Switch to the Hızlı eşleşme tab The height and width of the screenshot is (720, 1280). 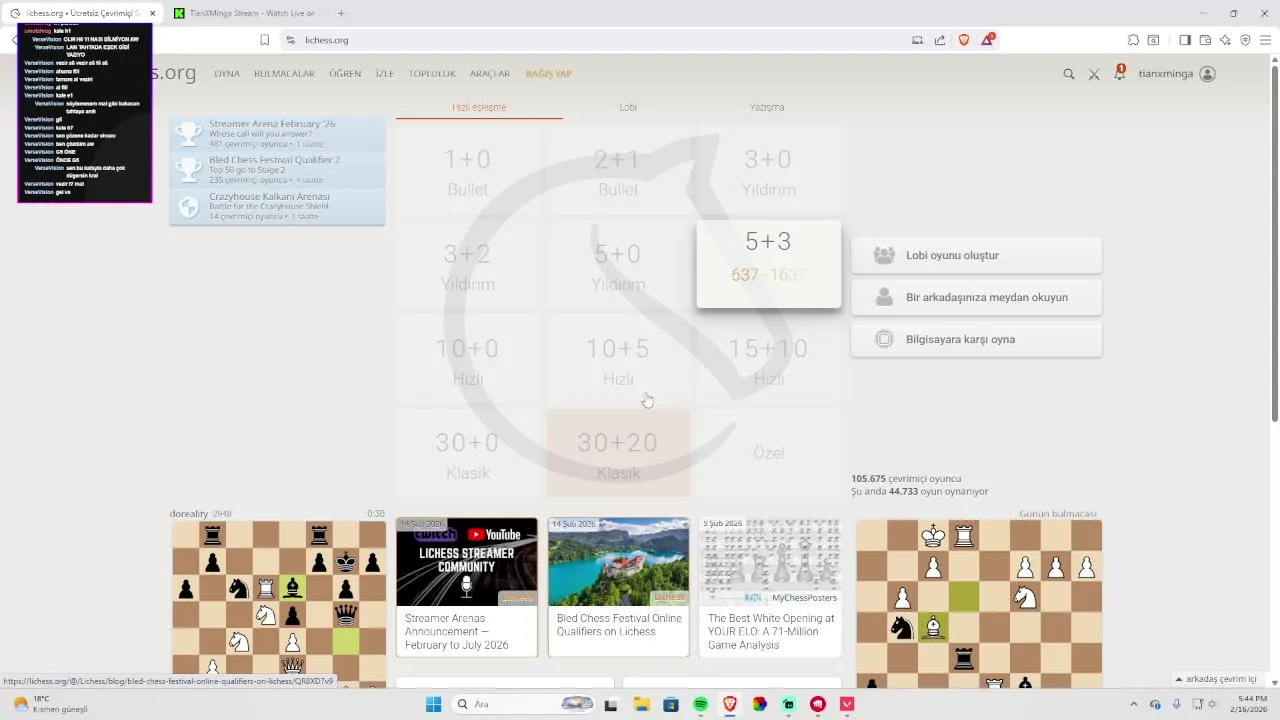coord(479,107)
